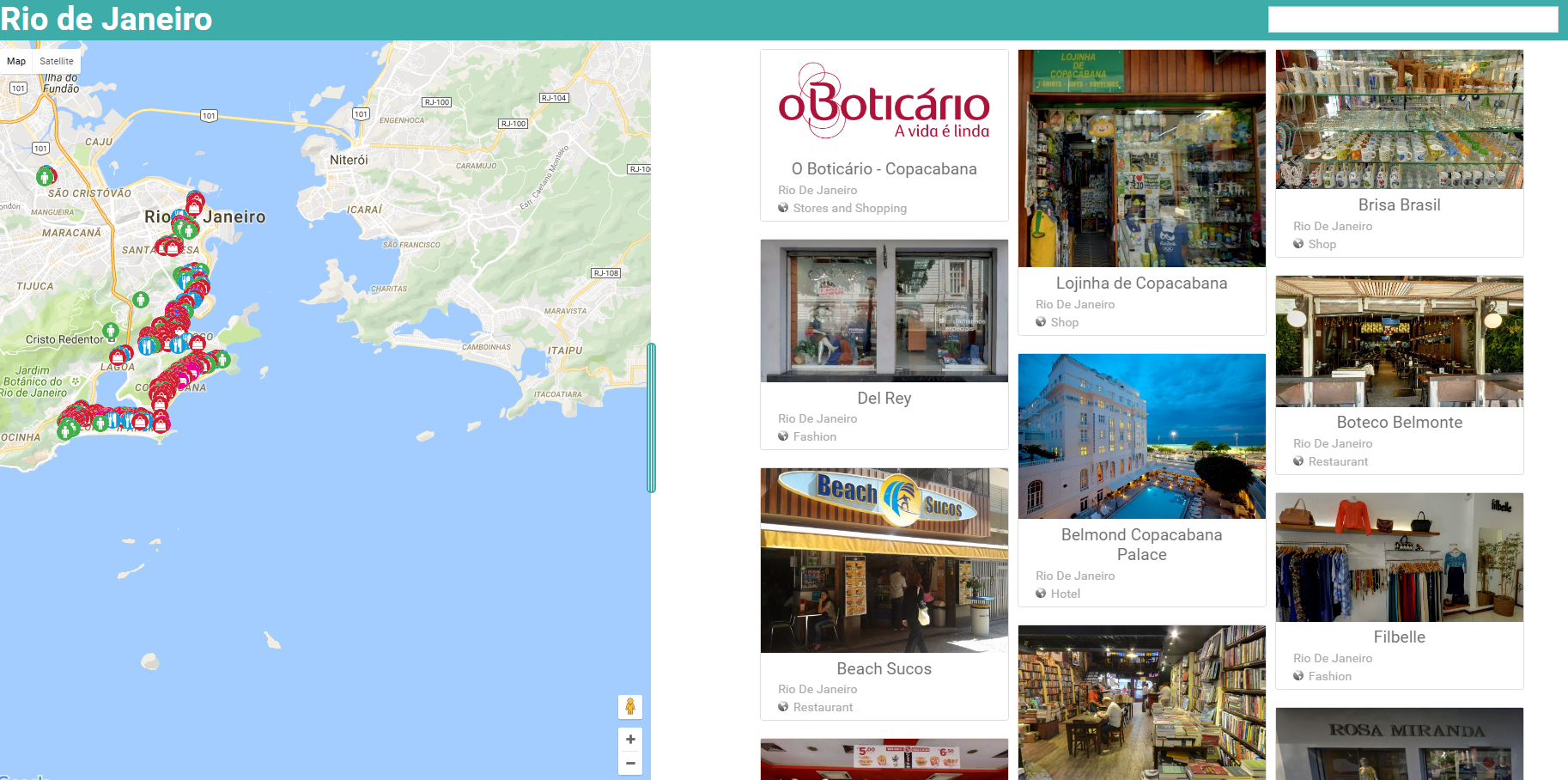Click Shop label under Brisa Brasil

point(1322,244)
